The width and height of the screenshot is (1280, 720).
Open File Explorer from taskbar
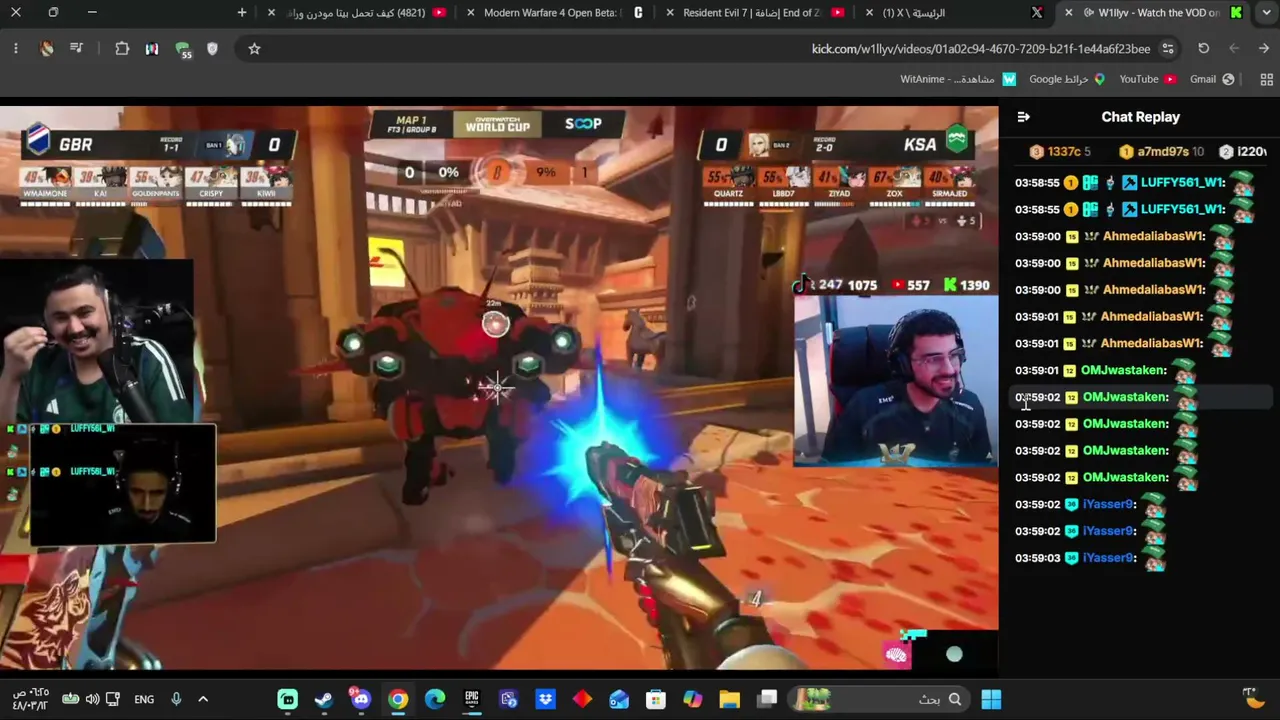coord(729,699)
